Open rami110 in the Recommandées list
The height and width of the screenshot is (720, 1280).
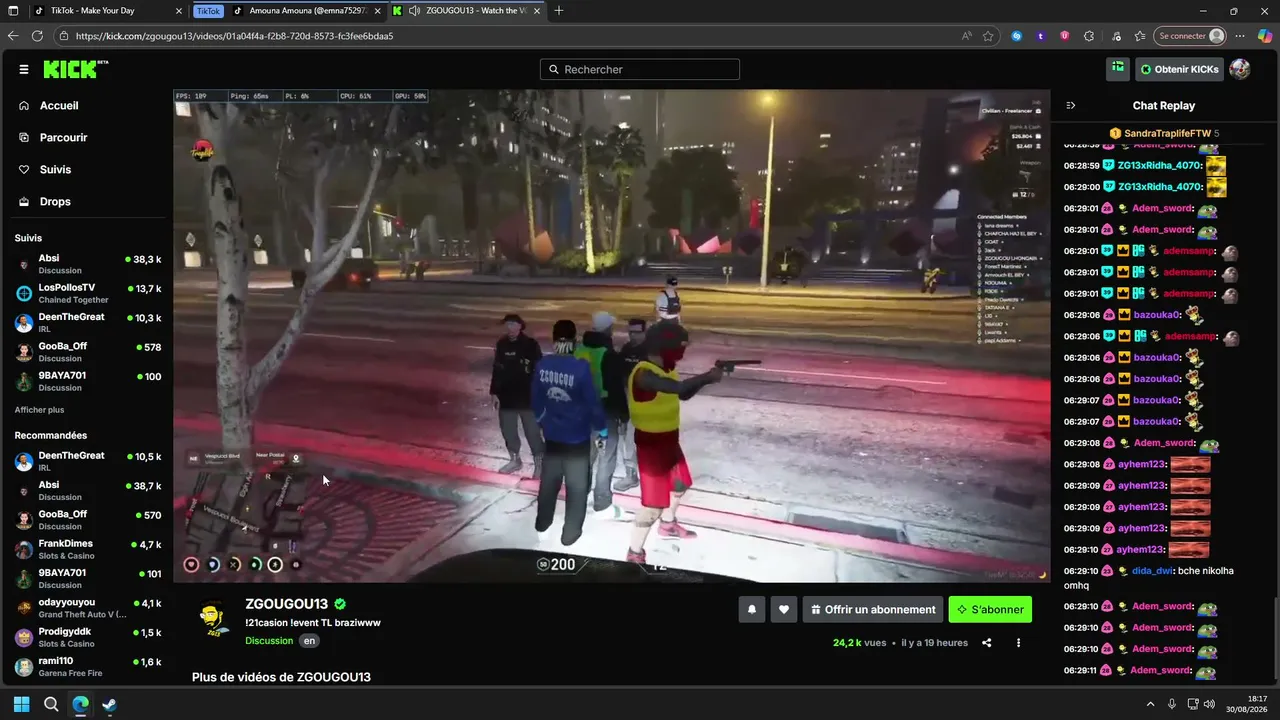[88, 666]
